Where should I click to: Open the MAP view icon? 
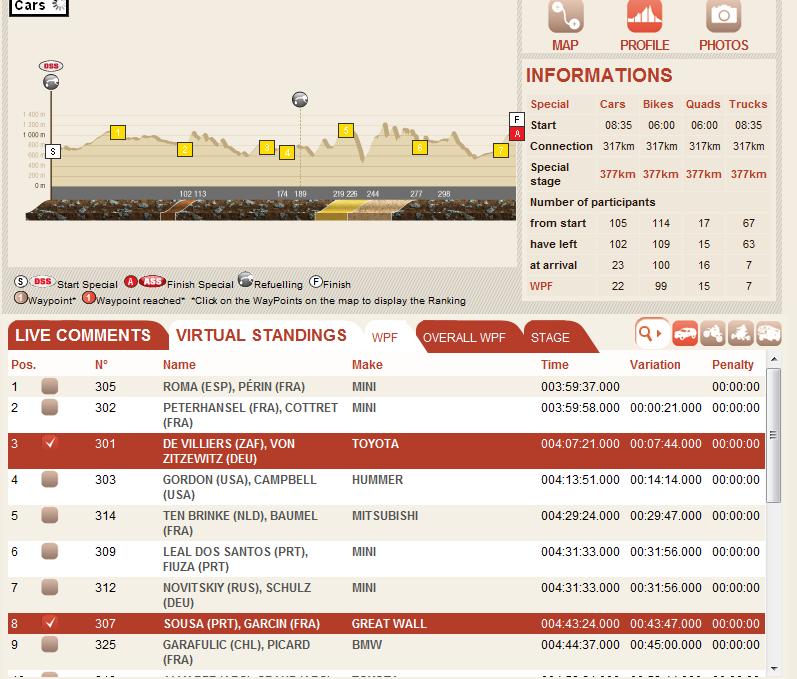coord(565,17)
